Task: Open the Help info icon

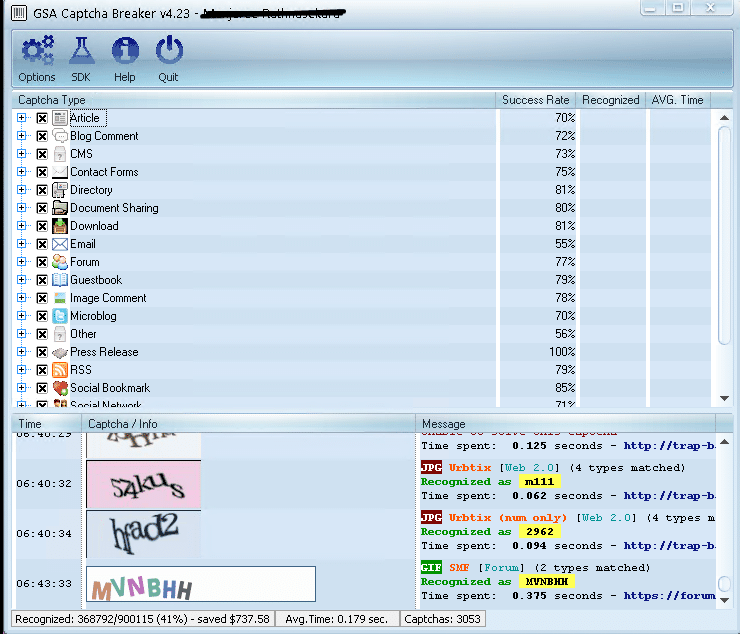Action: [125, 51]
